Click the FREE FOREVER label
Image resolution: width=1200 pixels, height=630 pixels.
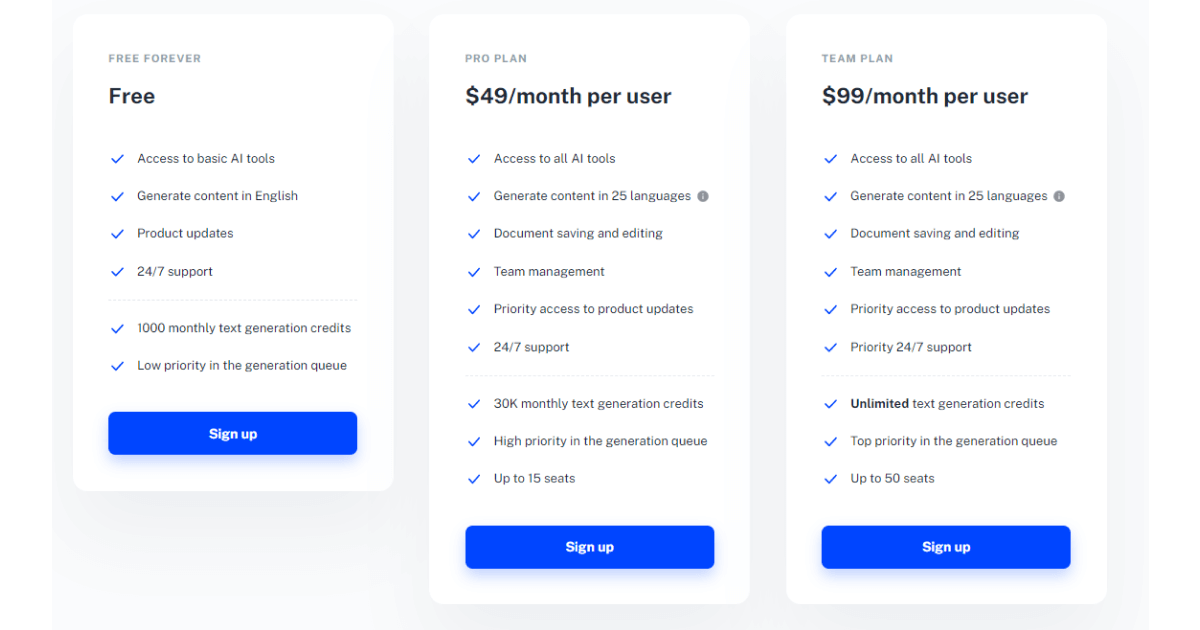155,59
